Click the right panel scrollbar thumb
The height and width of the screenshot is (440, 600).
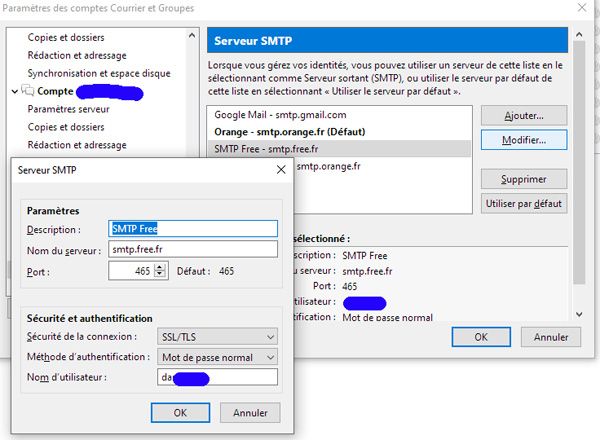pyautogui.click(x=579, y=162)
